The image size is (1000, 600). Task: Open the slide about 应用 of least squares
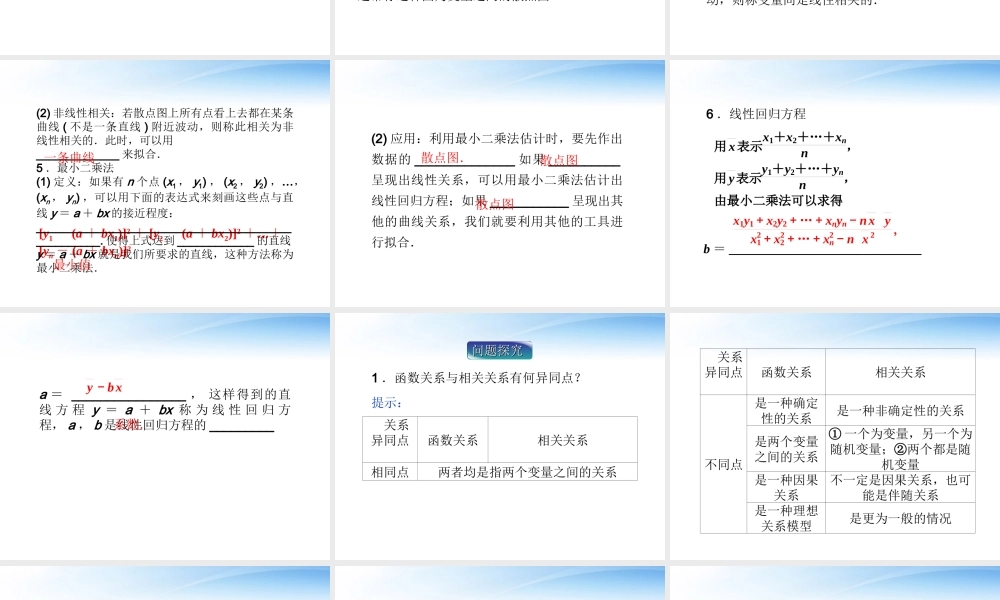[x=500, y=184]
